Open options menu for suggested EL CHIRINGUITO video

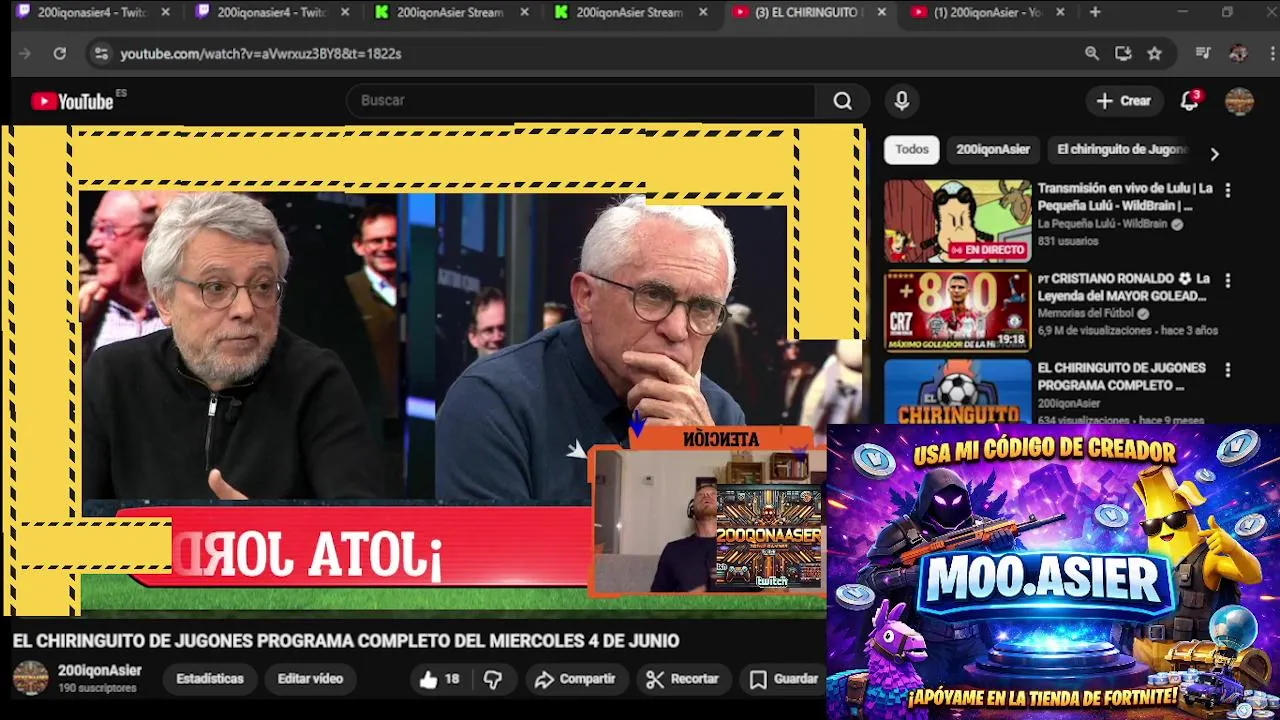click(1227, 370)
